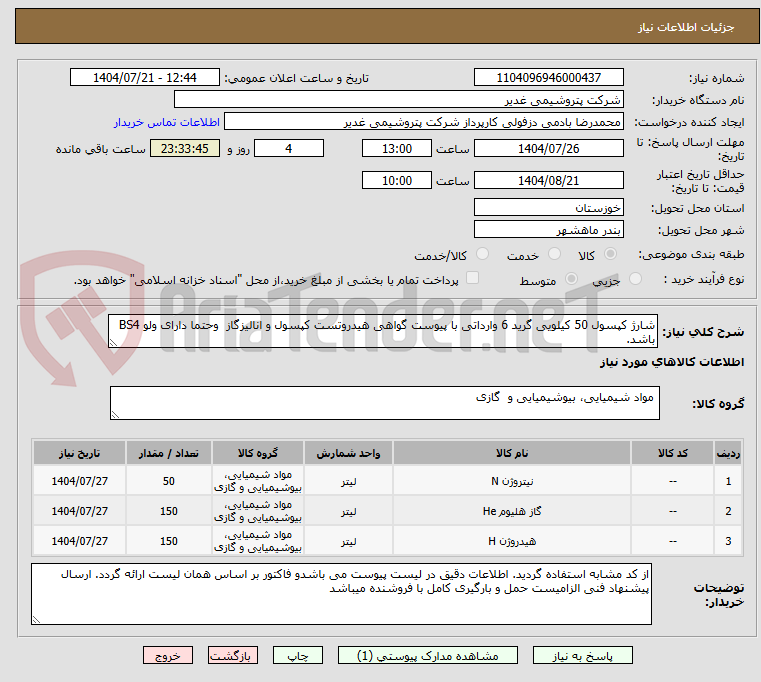Click the 'استان محل تحویل' field showing خوزستان
This screenshot has height=682, width=761.
[x=549, y=207]
